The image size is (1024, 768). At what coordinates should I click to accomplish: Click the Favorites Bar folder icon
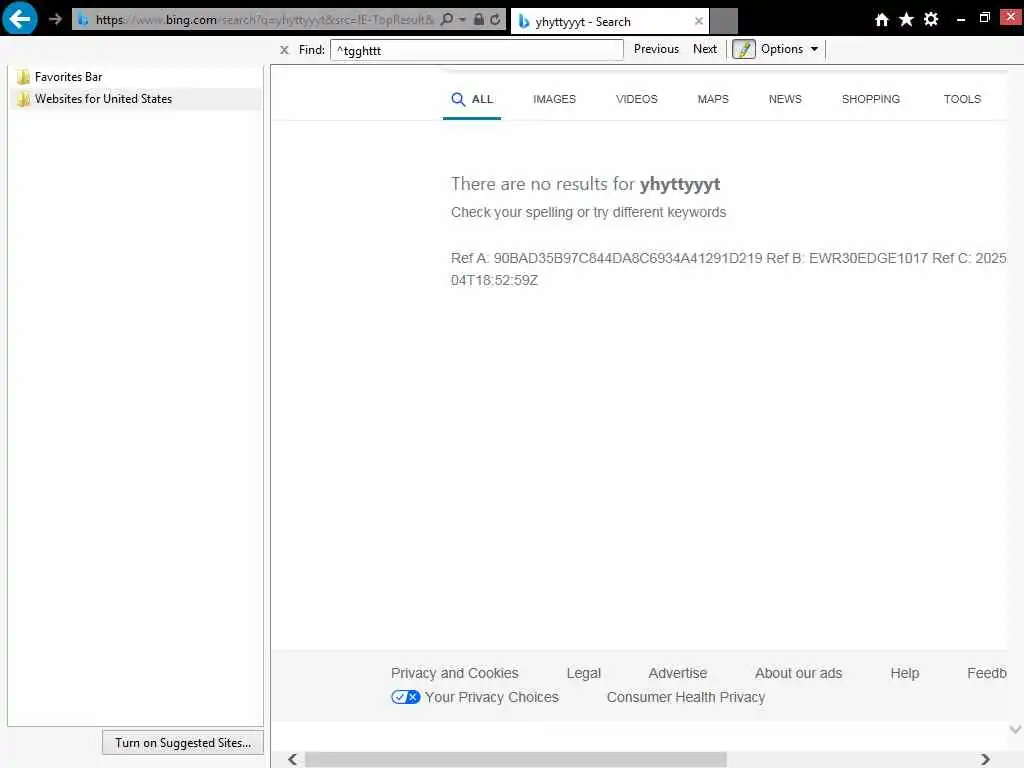24,77
